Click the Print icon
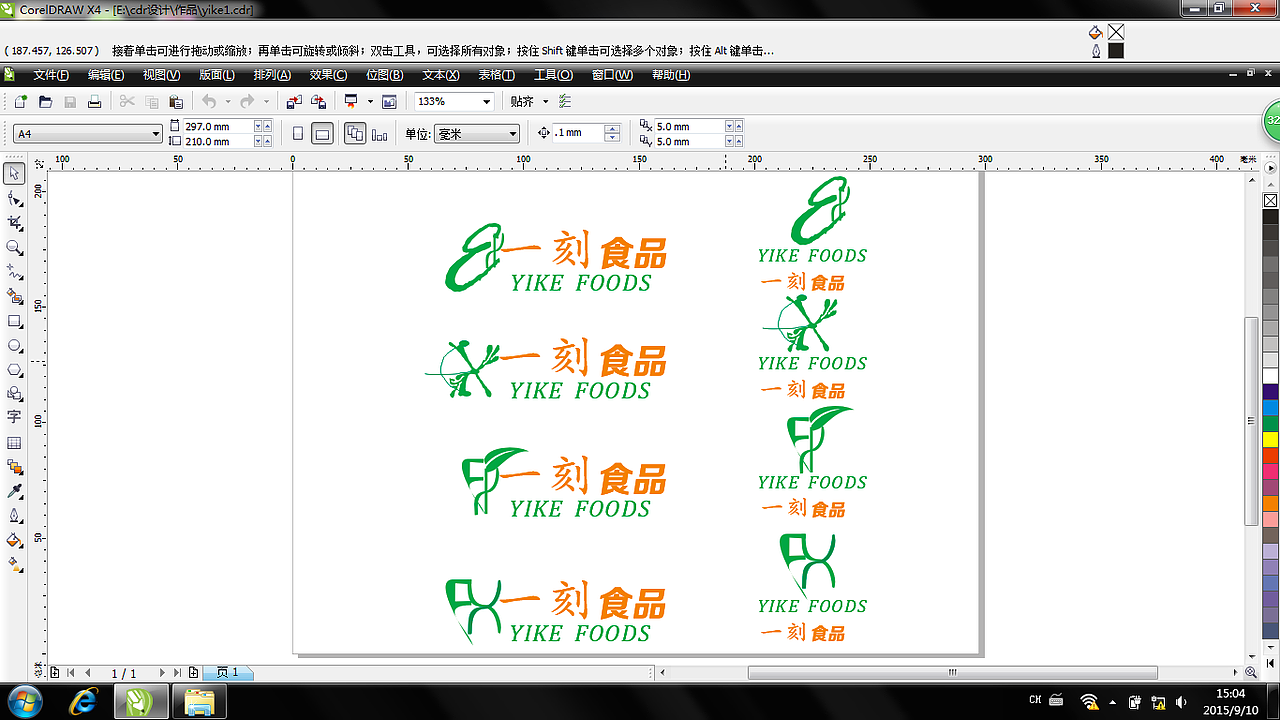Image resolution: width=1280 pixels, height=720 pixels. [x=95, y=101]
